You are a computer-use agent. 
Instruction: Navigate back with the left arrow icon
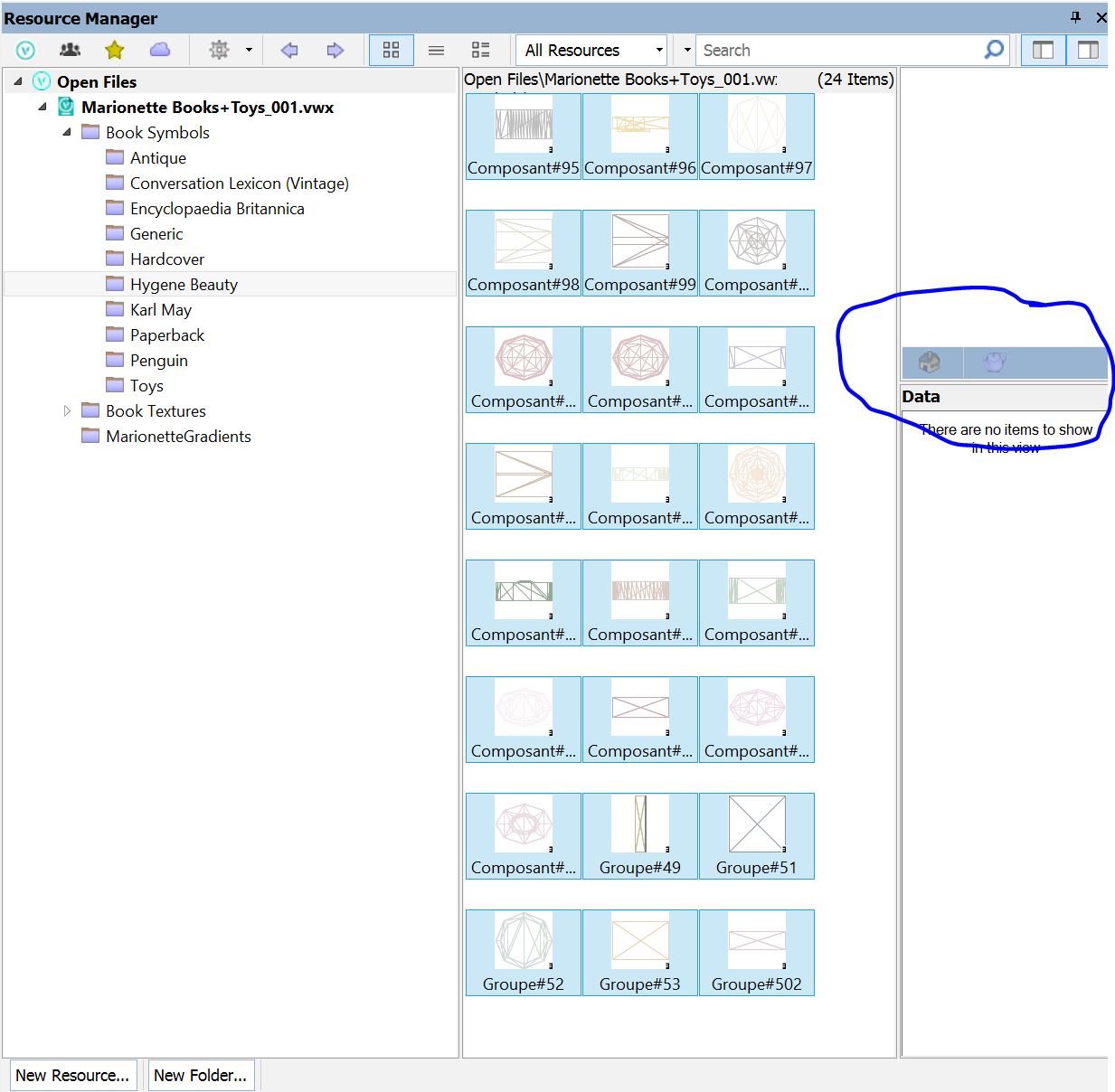click(x=288, y=50)
